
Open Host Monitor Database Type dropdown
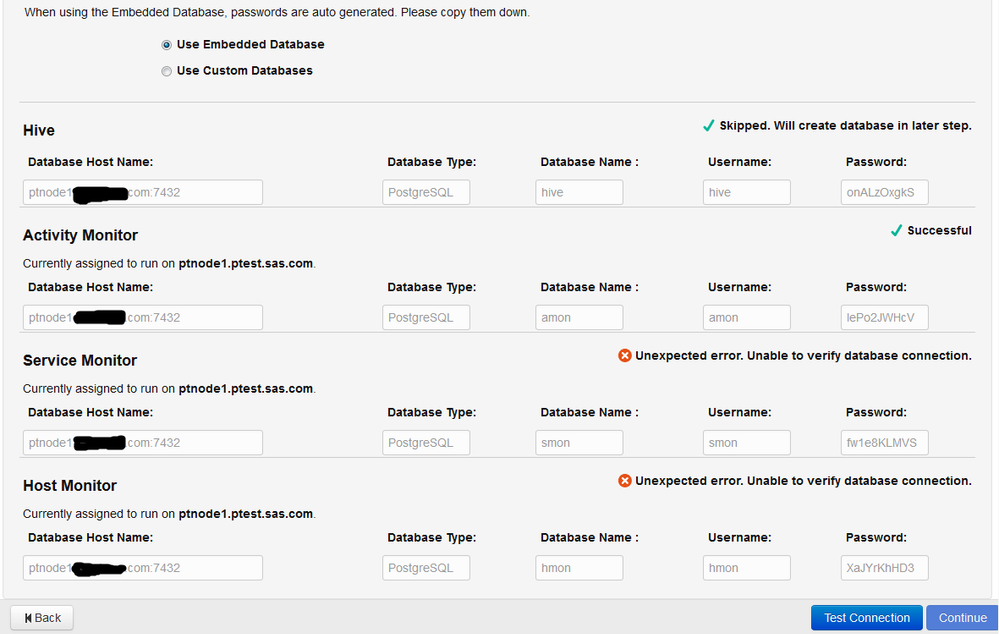coord(426,568)
